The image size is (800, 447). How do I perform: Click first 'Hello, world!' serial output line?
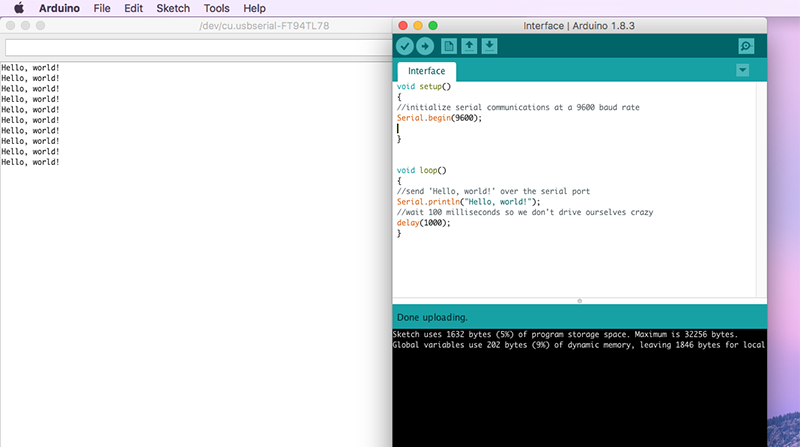30,67
